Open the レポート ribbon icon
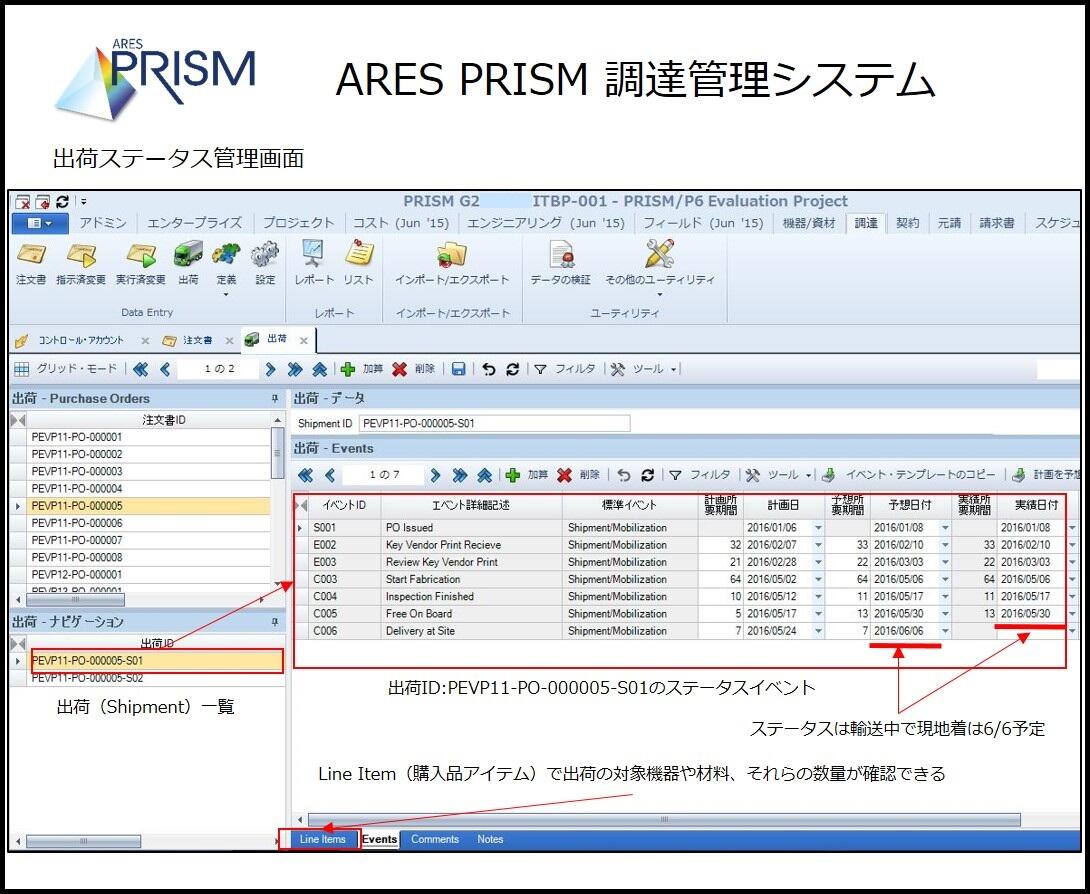This screenshot has height=894, width=1090. tap(314, 263)
